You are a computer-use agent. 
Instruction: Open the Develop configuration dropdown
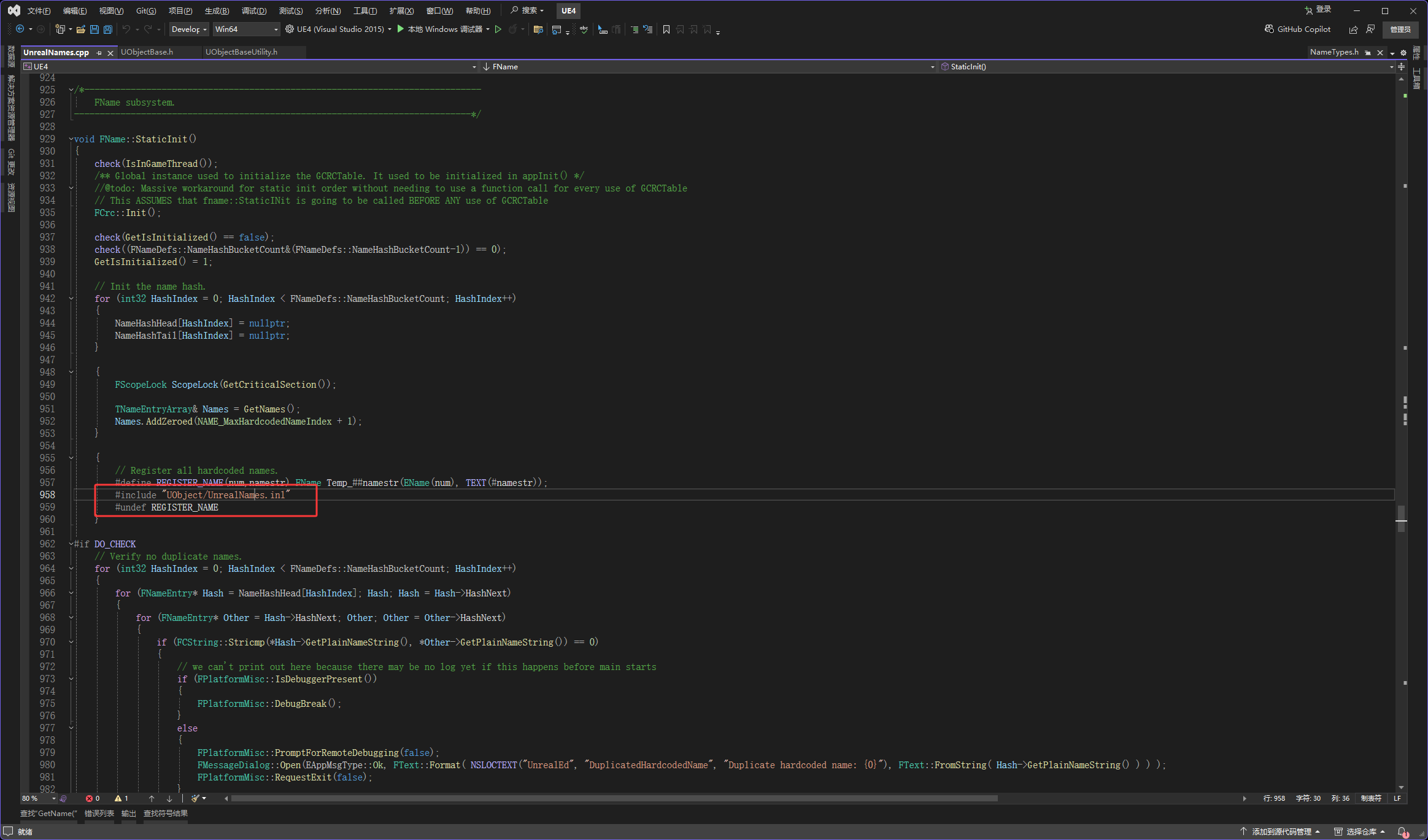[189, 29]
